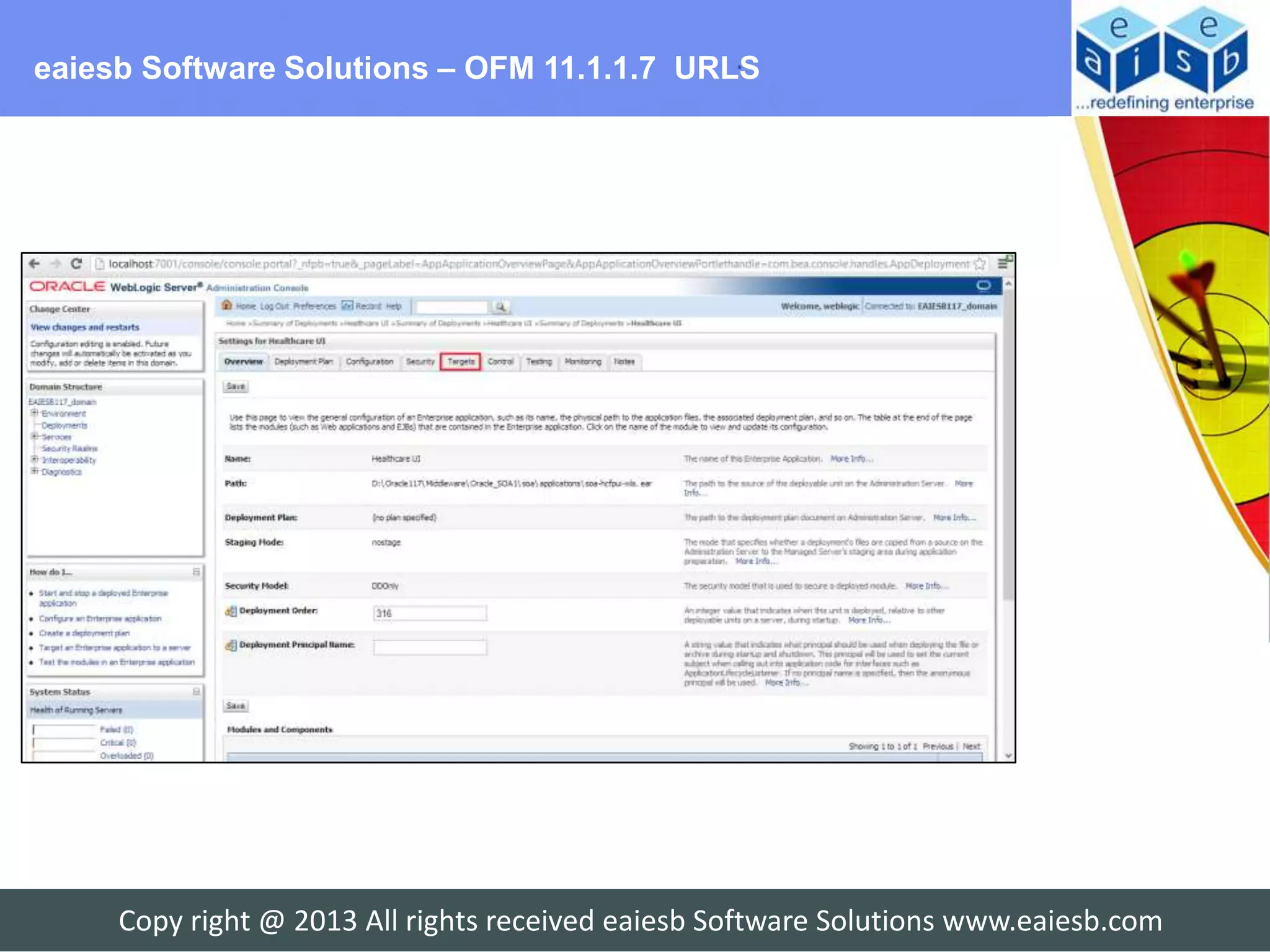Viewport: 1270px width, 952px height.
Task: Open Deployments in Domain Structure
Action: pos(64,425)
